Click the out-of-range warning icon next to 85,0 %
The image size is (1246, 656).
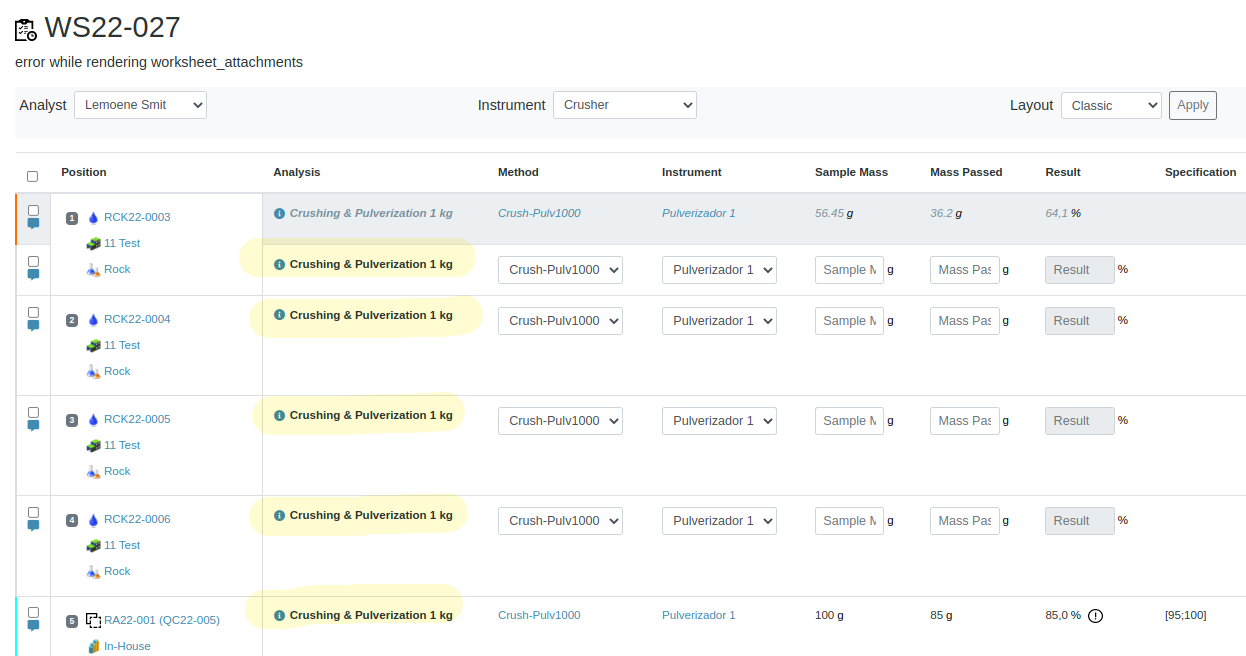1095,616
